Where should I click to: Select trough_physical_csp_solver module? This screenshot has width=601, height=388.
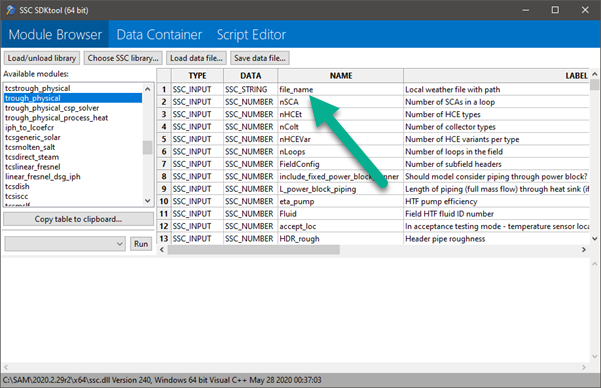pos(73,108)
